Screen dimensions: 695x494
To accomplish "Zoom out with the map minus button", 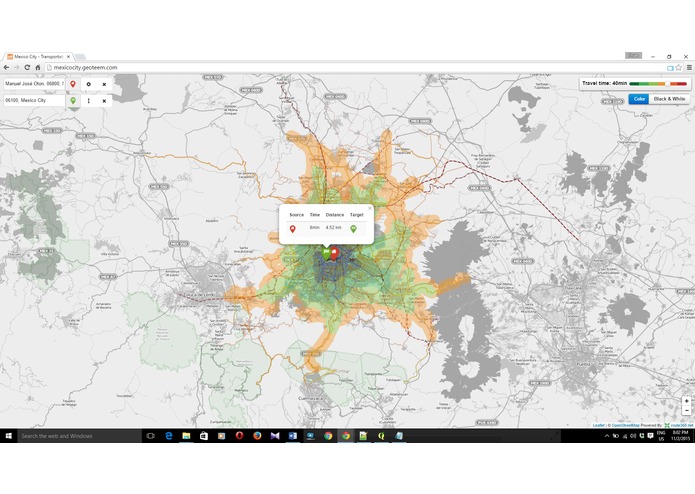I will coord(687,411).
